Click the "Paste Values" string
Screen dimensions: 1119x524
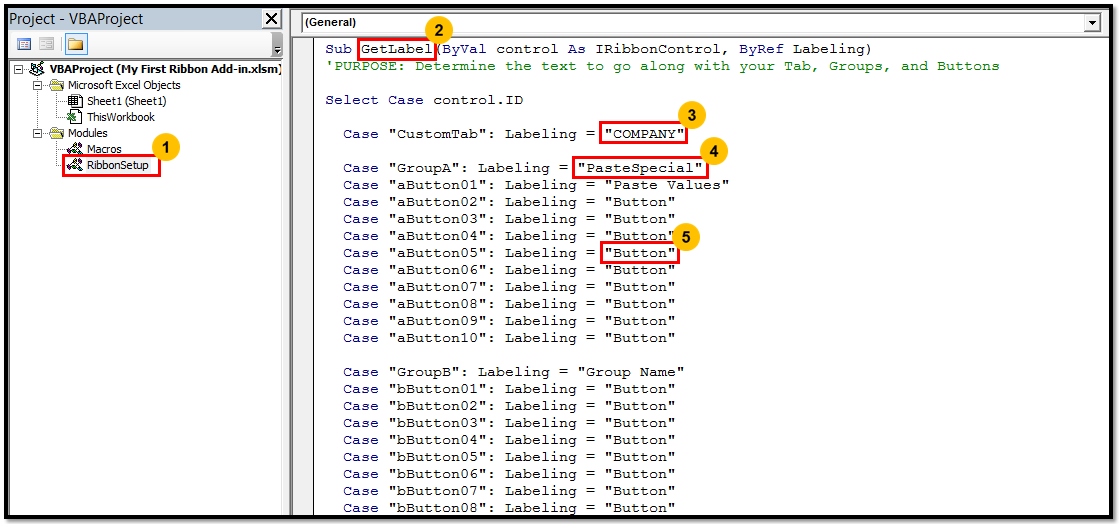(667, 186)
